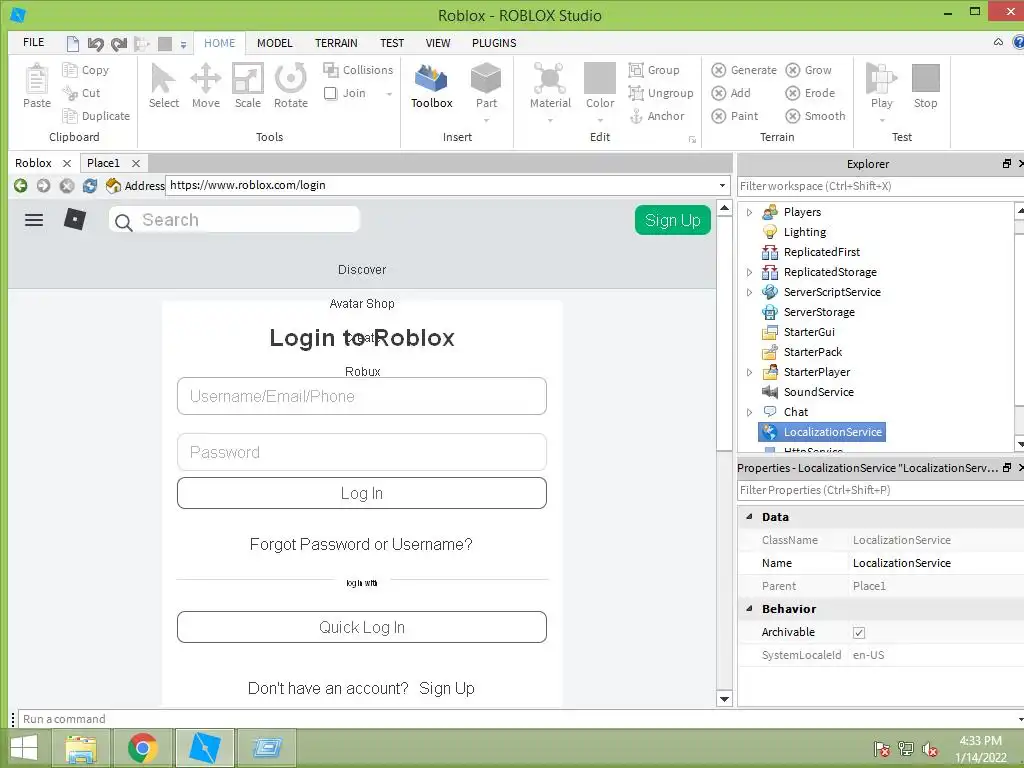This screenshot has width=1024, height=768.
Task: Activate the Scale tool
Action: 248,86
